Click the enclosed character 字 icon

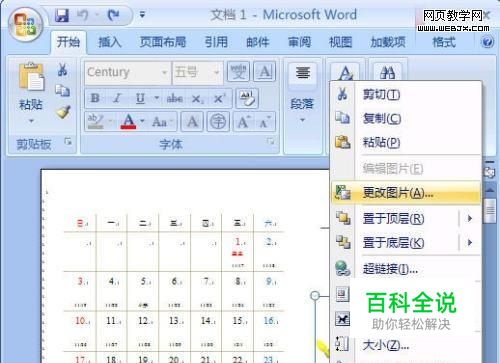[218, 122]
